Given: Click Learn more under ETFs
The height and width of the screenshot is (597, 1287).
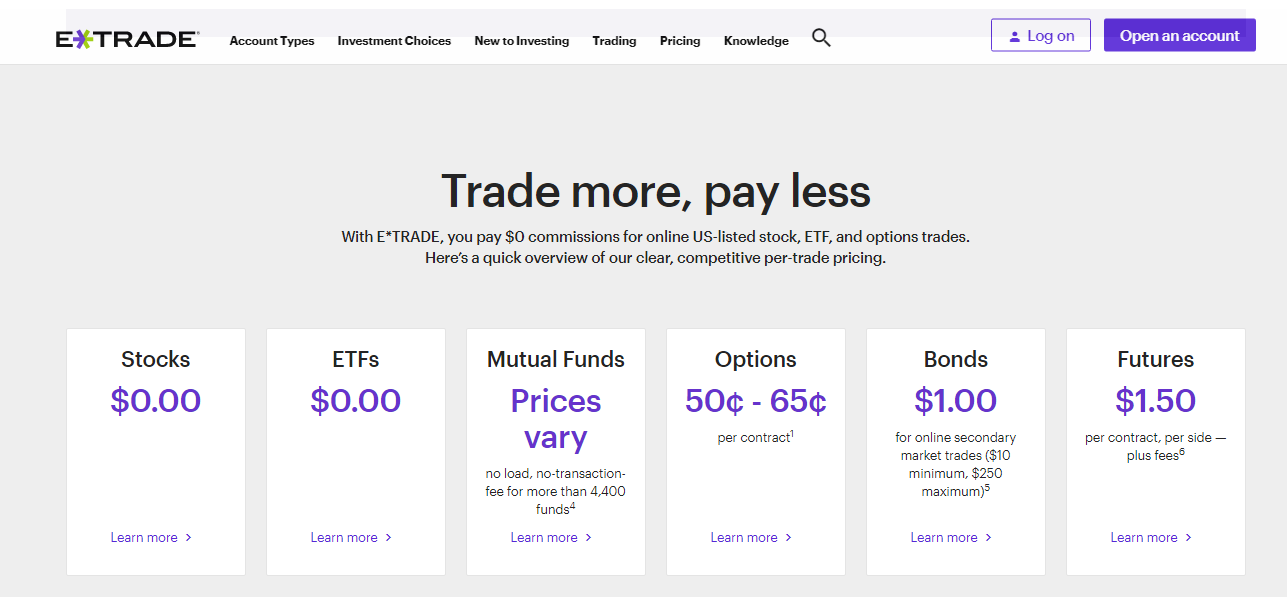Looking at the screenshot, I should [x=352, y=537].
